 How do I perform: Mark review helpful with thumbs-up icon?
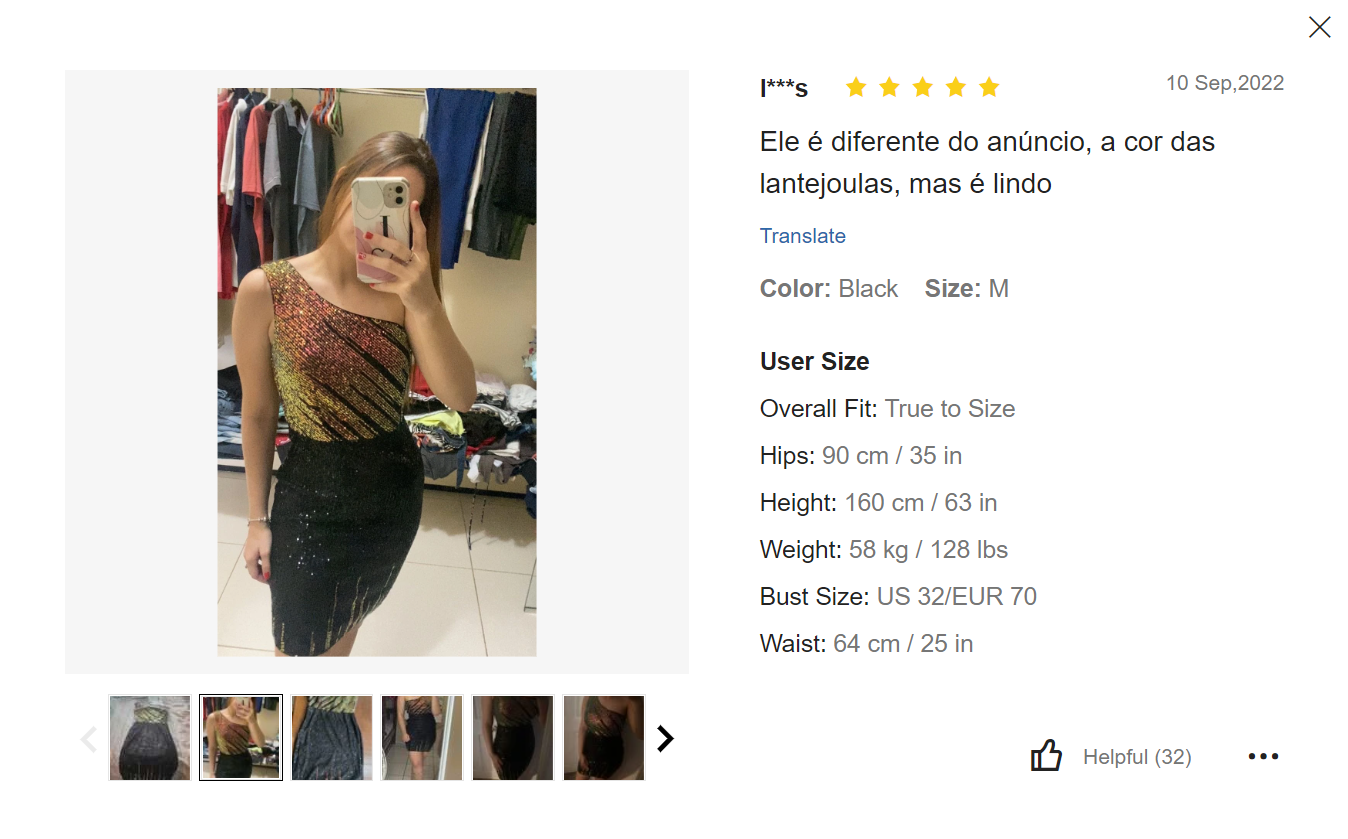1046,756
